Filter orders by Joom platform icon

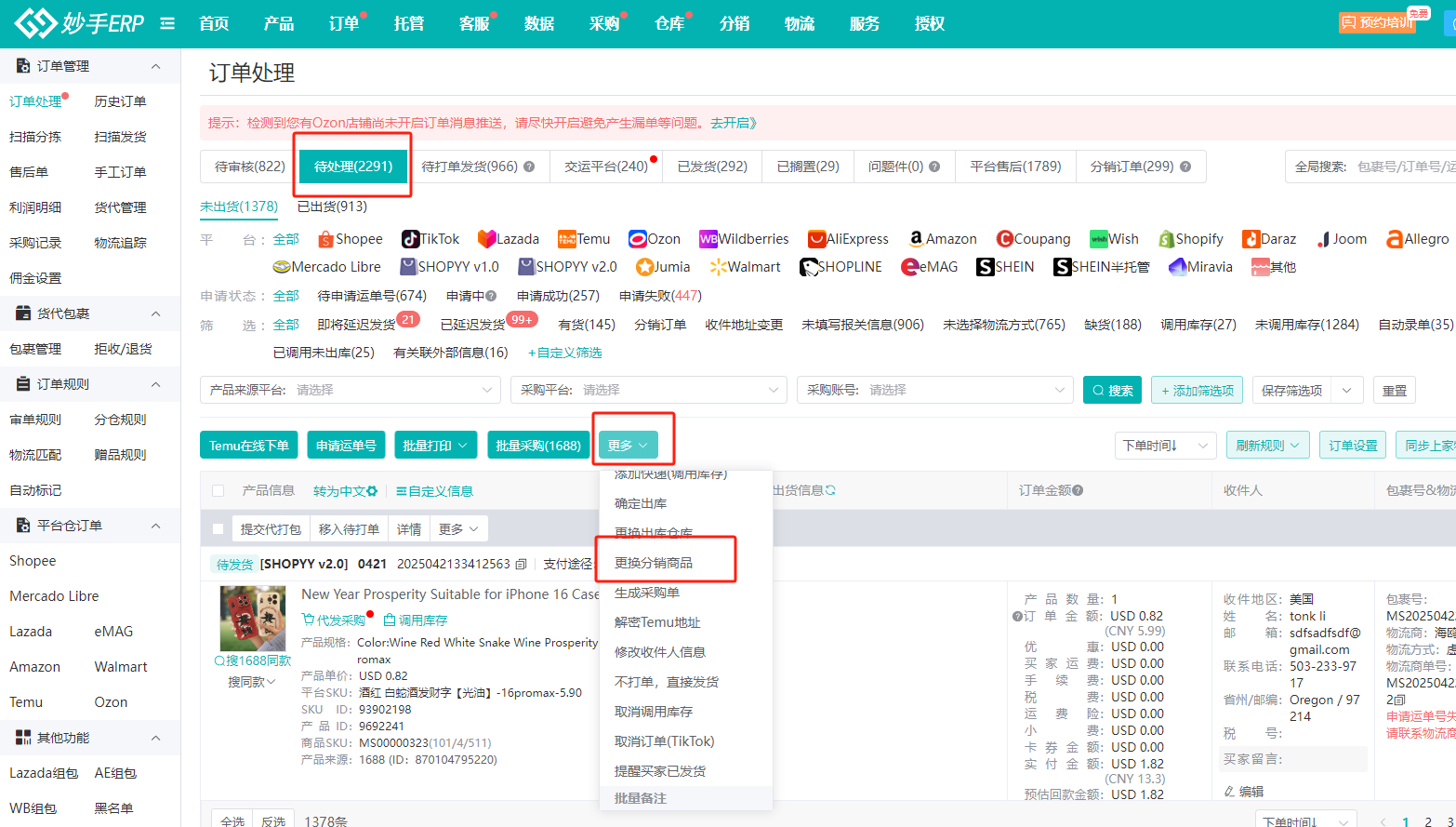coord(1323,239)
